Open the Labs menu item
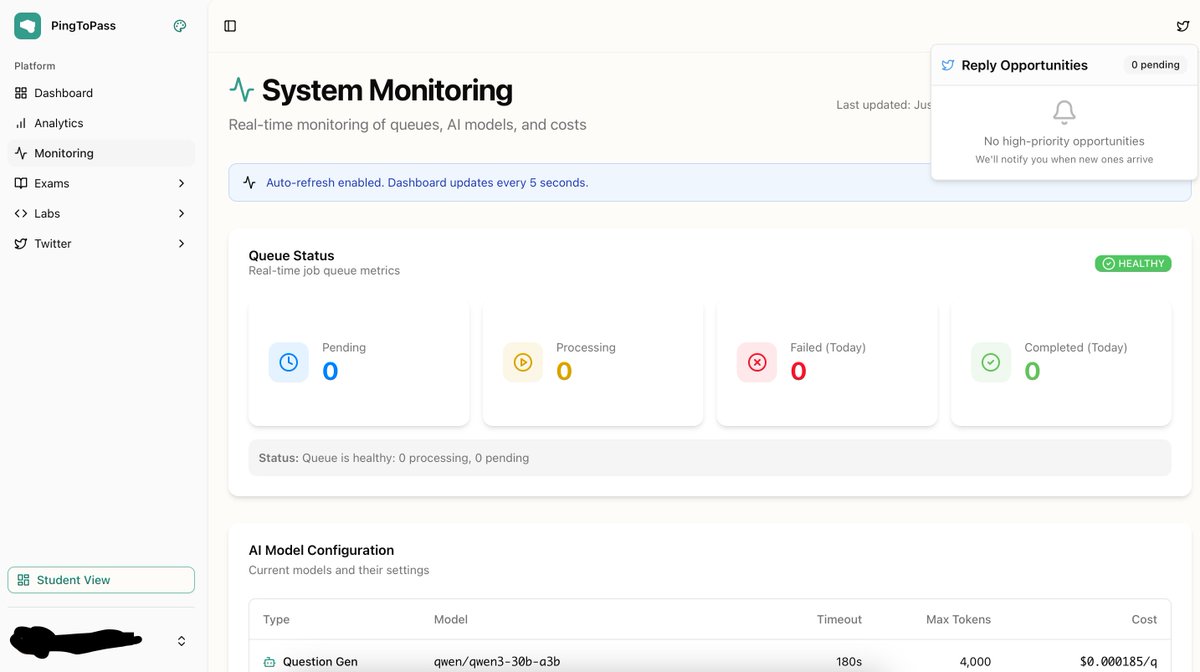This screenshot has width=1200, height=672. click(x=101, y=213)
